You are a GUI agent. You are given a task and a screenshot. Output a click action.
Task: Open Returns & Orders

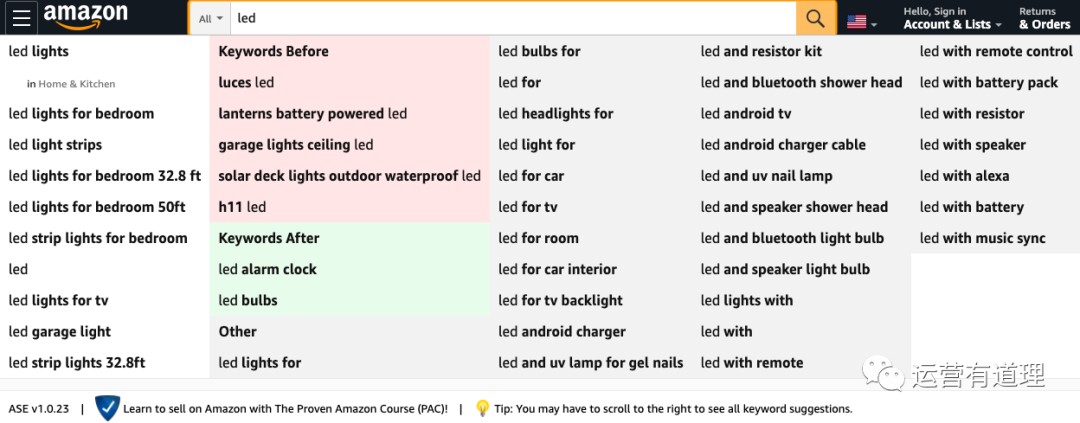(x=1043, y=19)
